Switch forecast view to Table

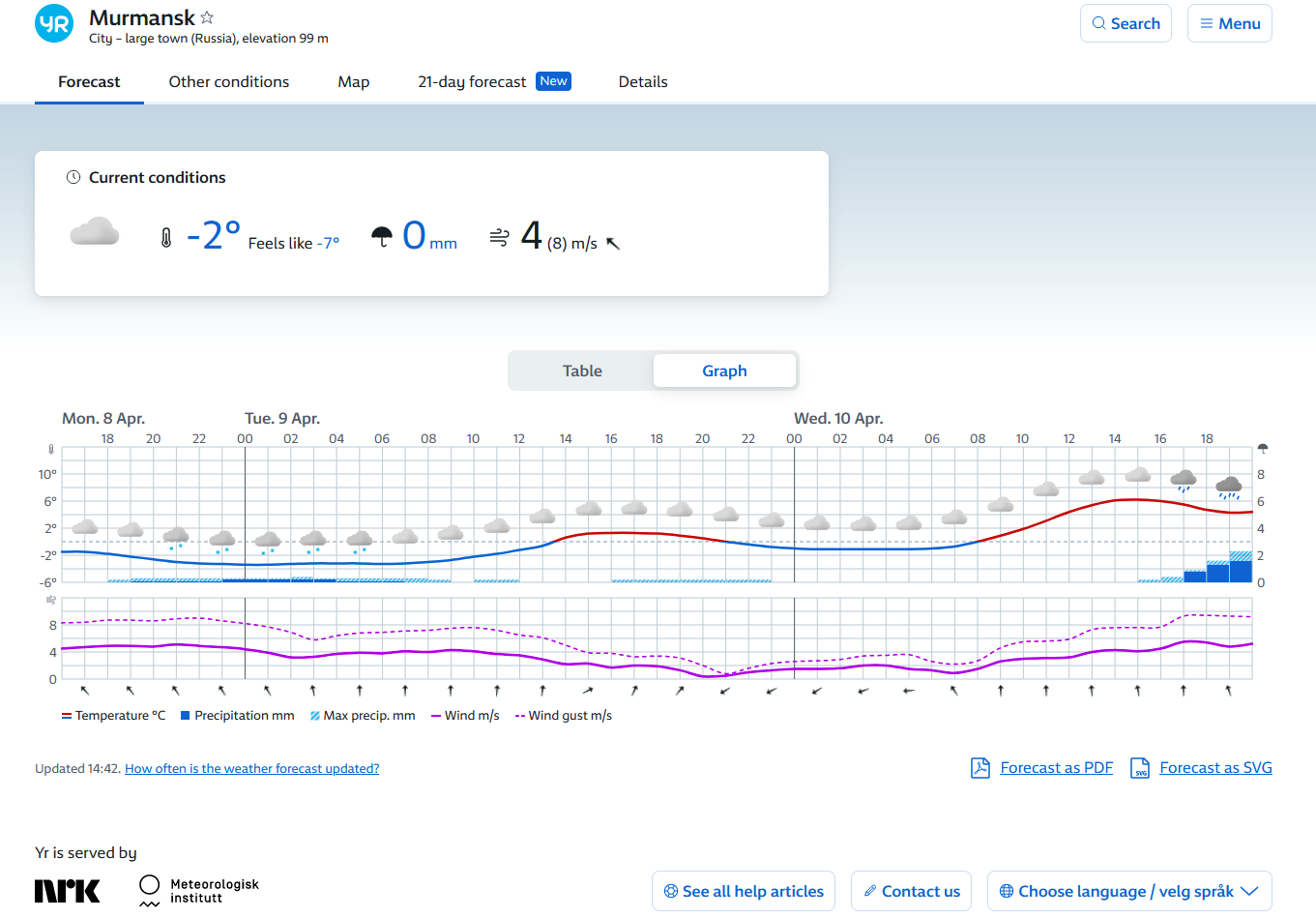coord(582,370)
